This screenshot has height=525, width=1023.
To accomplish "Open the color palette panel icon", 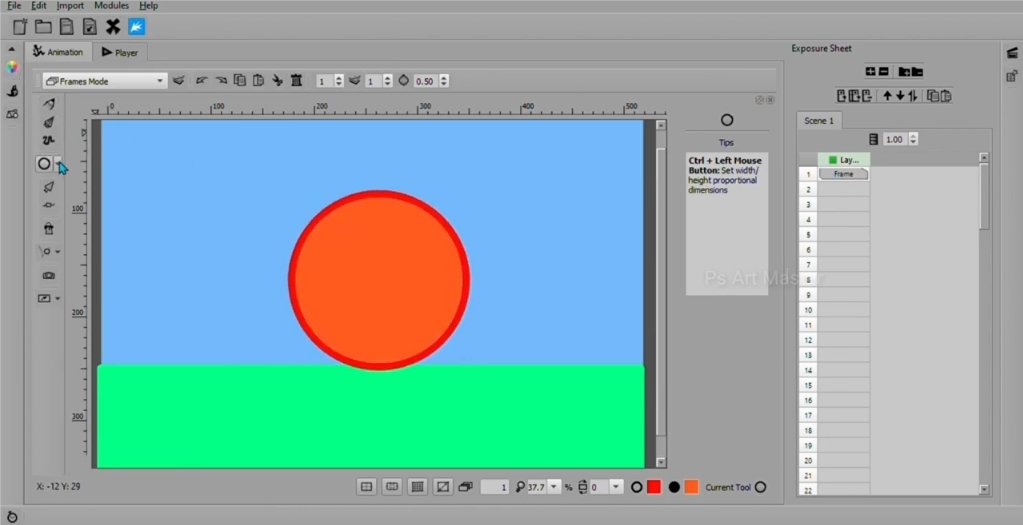I will tap(12, 68).
